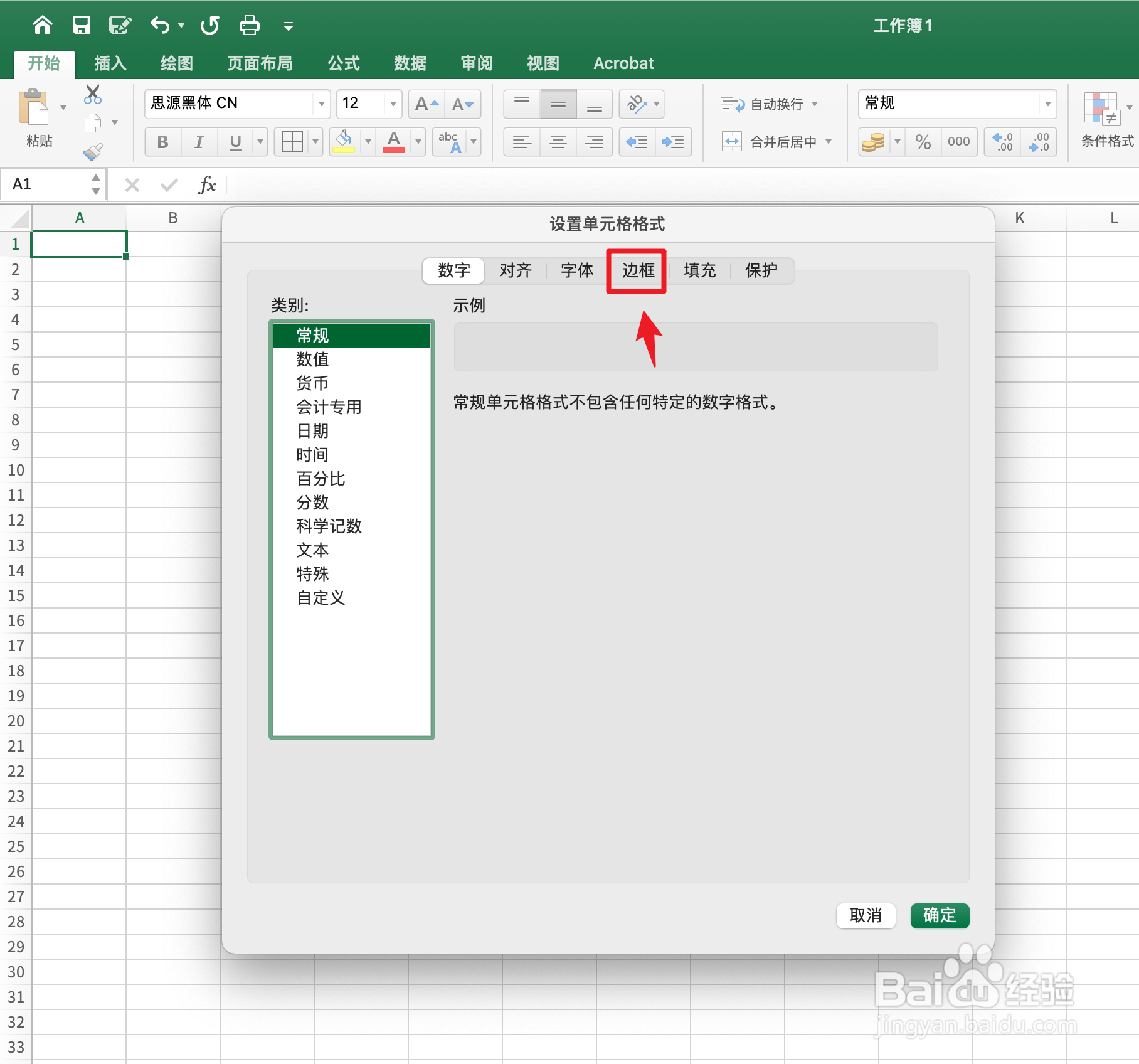
Task: Open the font size dropdown
Action: (392, 104)
